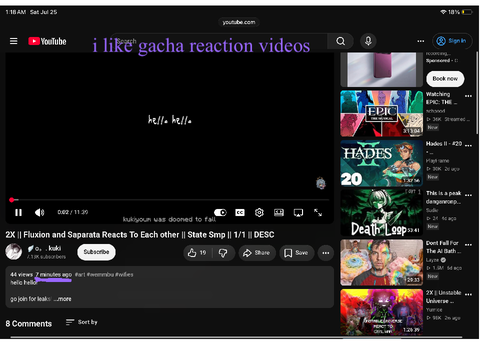
Task: Click the Wi-Fi status icon
Action: click(443, 12)
